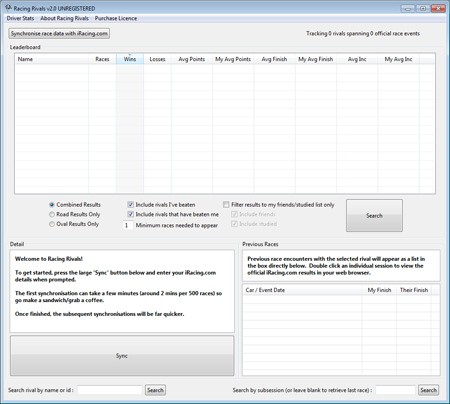This screenshot has width=450, height=404.
Task: Click Search button next to rival name field
Action: coord(155,390)
